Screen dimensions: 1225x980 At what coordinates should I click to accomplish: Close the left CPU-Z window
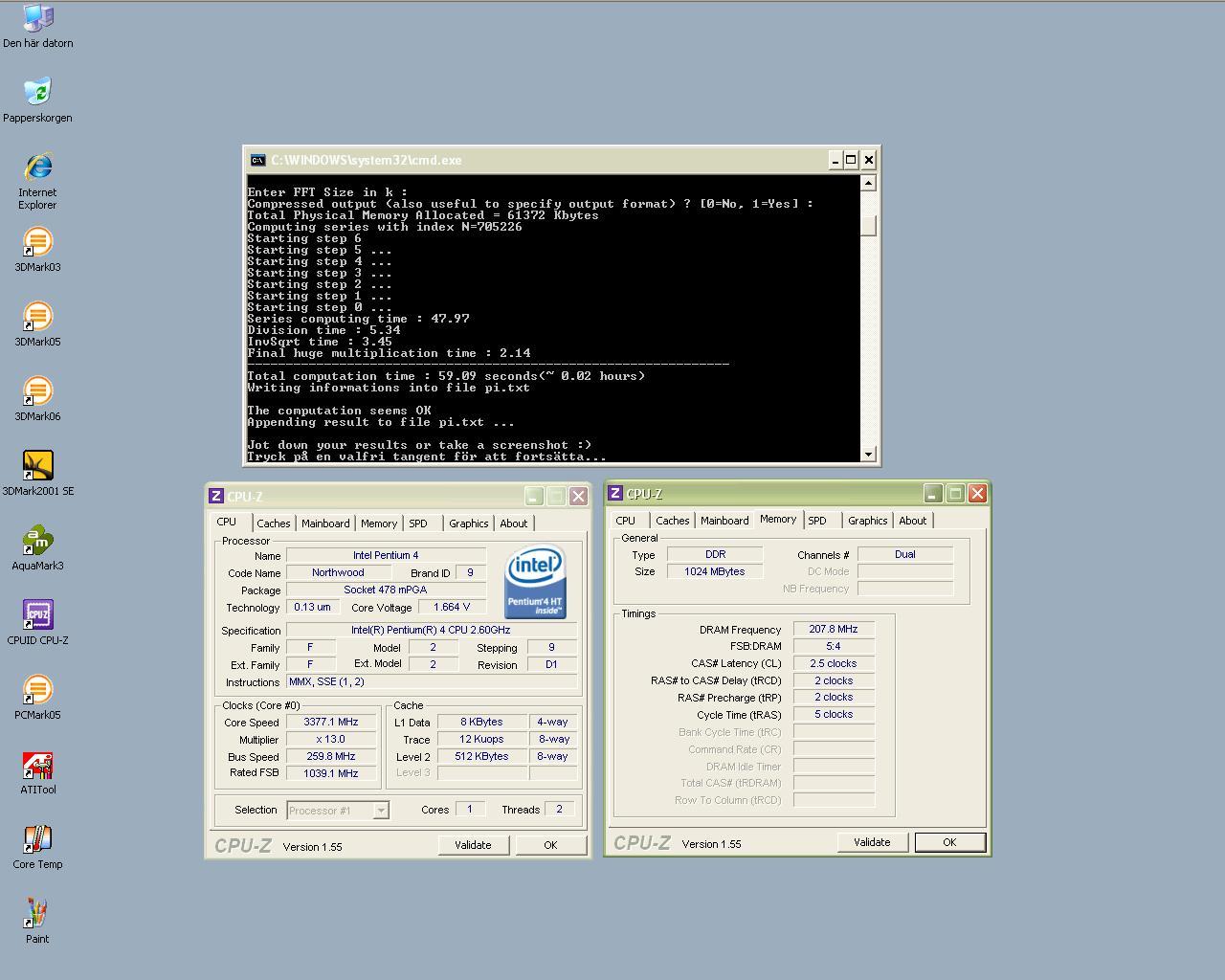click(x=578, y=496)
